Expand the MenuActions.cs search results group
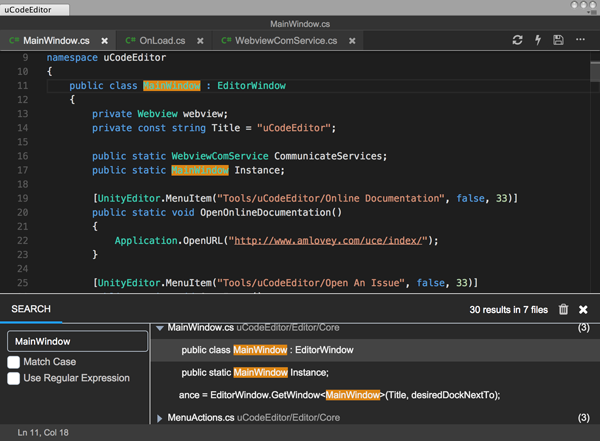The image size is (600, 441). click(x=160, y=418)
